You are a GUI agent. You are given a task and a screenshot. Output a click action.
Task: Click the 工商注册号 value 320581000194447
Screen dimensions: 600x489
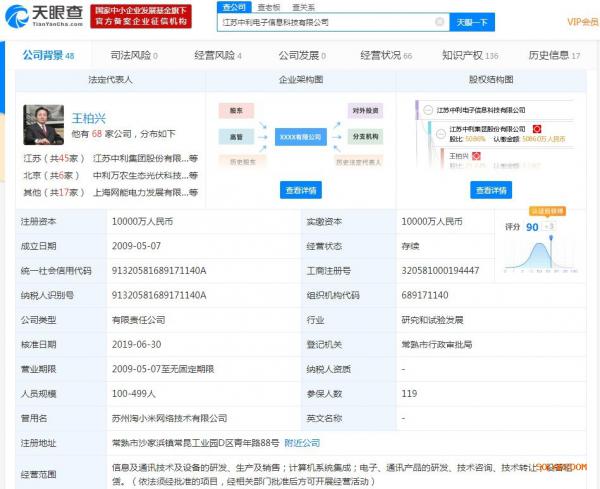coord(440,271)
